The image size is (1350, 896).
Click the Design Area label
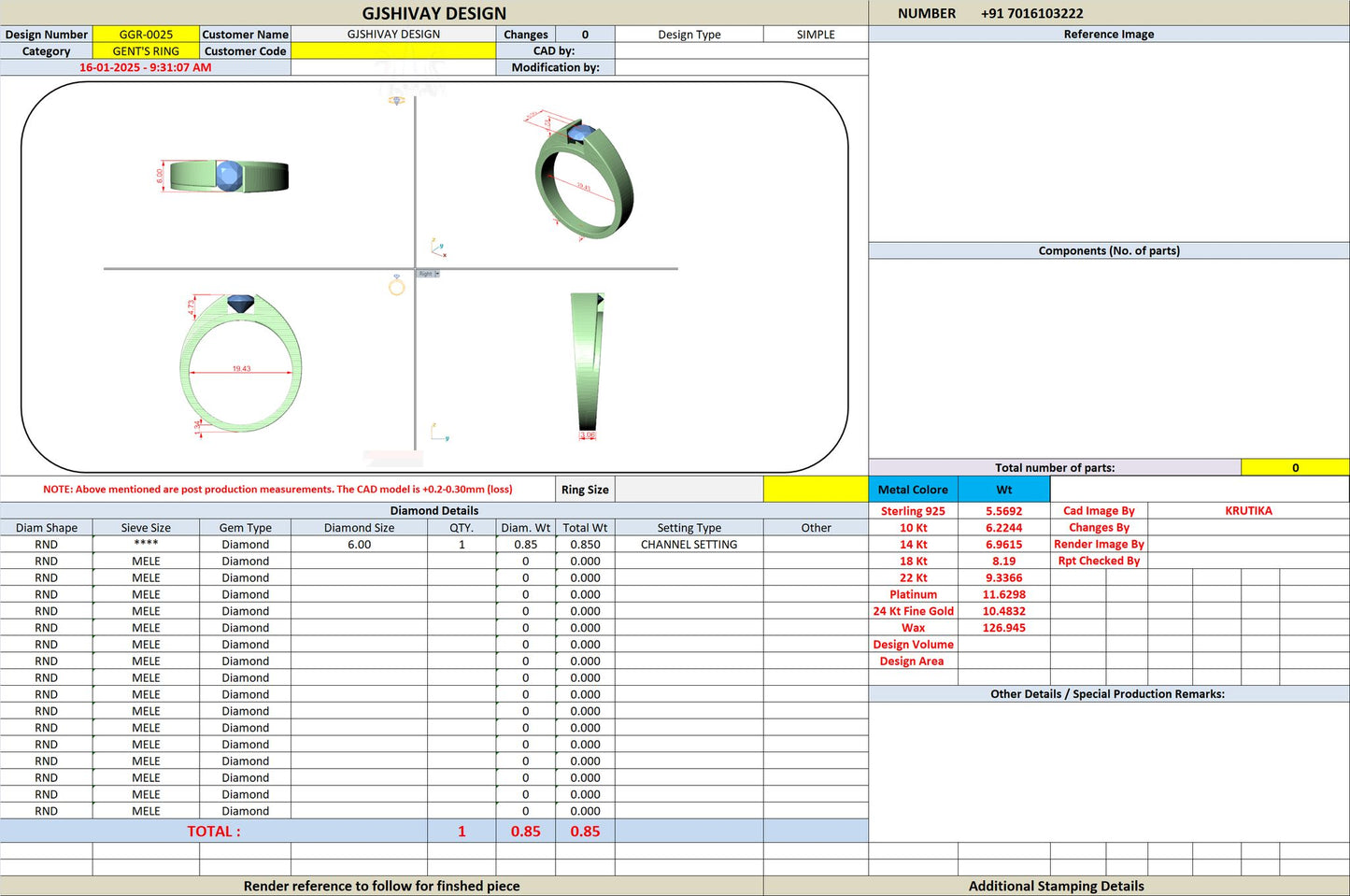click(912, 661)
